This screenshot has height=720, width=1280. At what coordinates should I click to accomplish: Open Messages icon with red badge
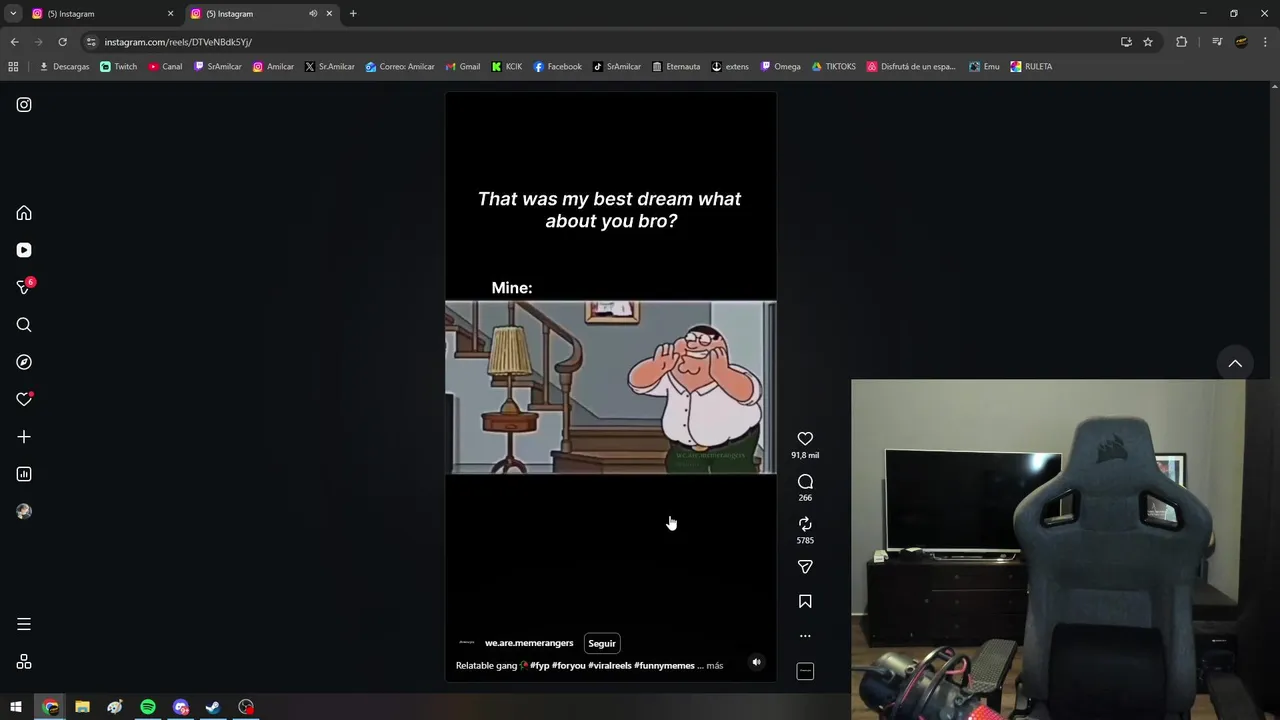(25, 287)
